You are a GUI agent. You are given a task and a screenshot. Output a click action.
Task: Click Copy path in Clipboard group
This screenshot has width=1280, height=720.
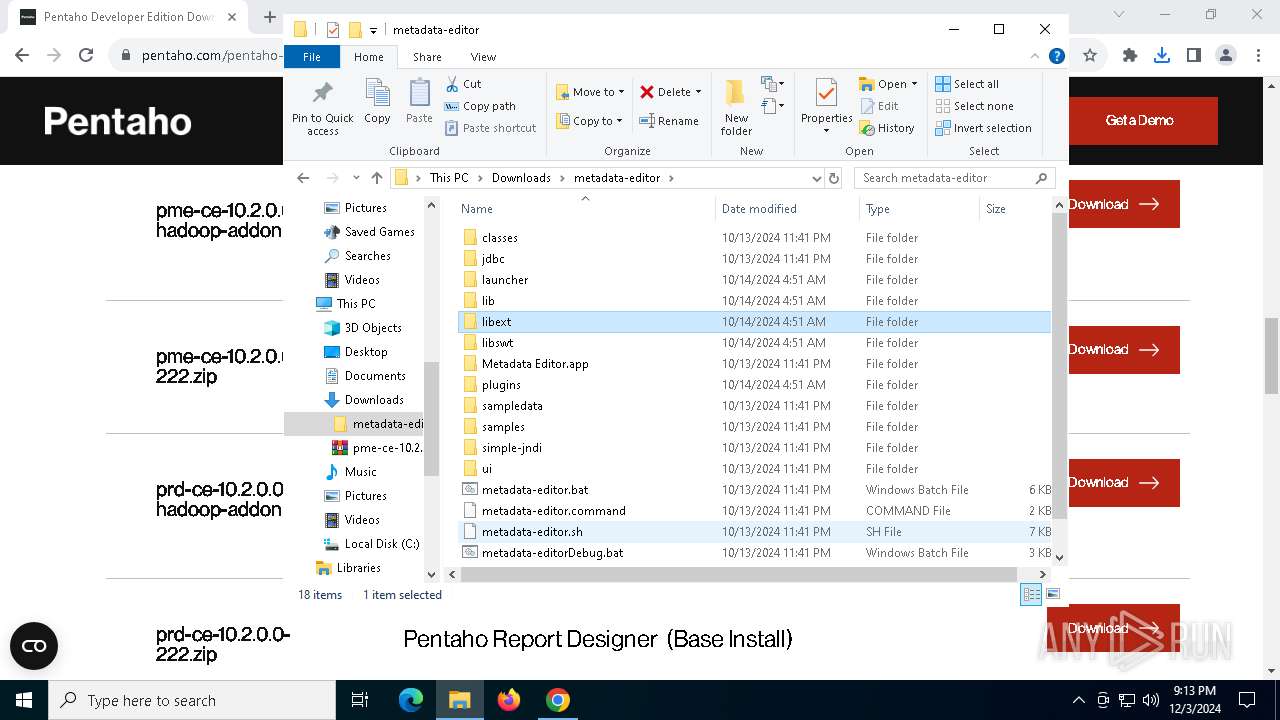480,106
